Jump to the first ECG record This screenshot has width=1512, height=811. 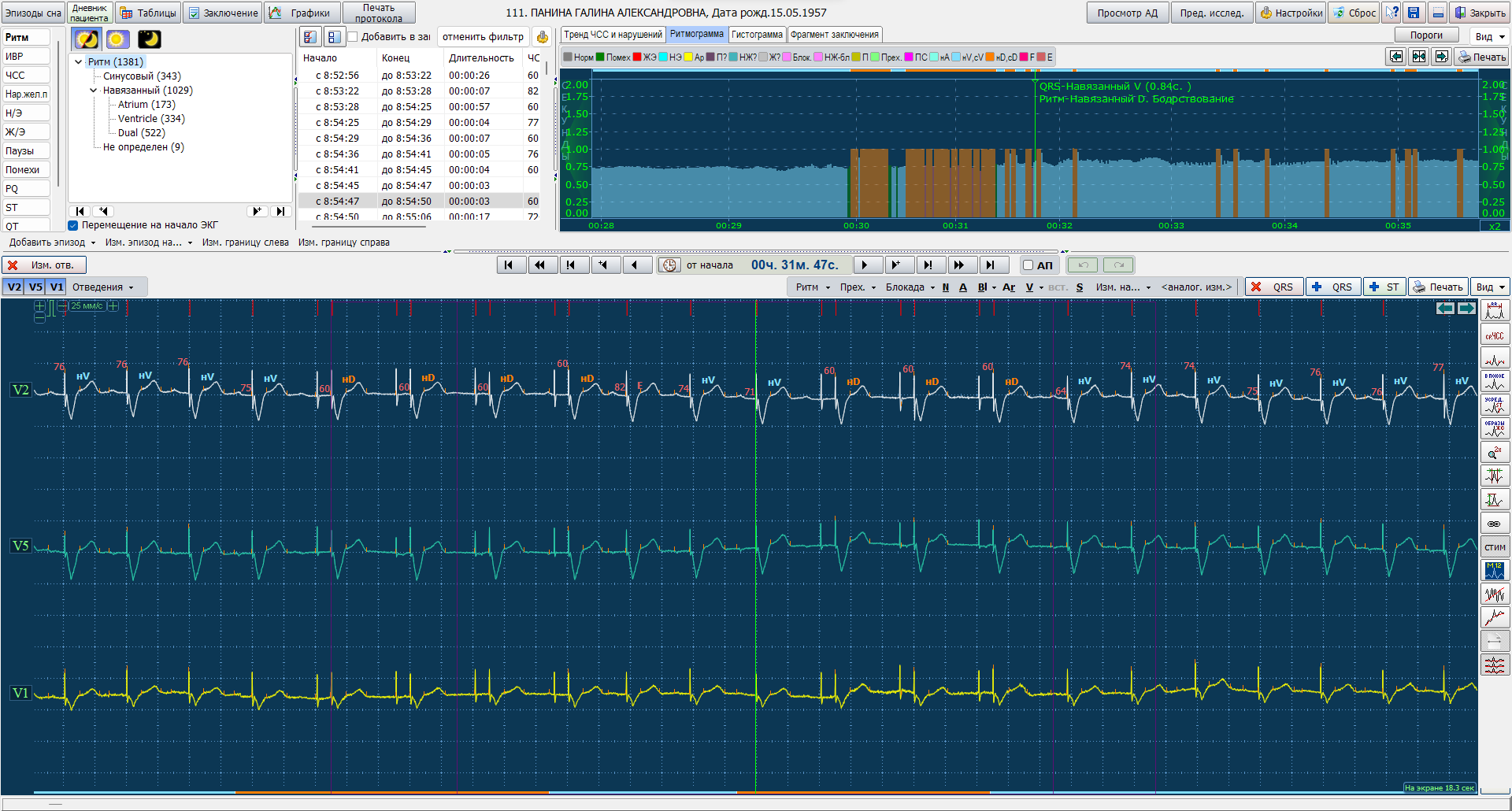(x=509, y=265)
